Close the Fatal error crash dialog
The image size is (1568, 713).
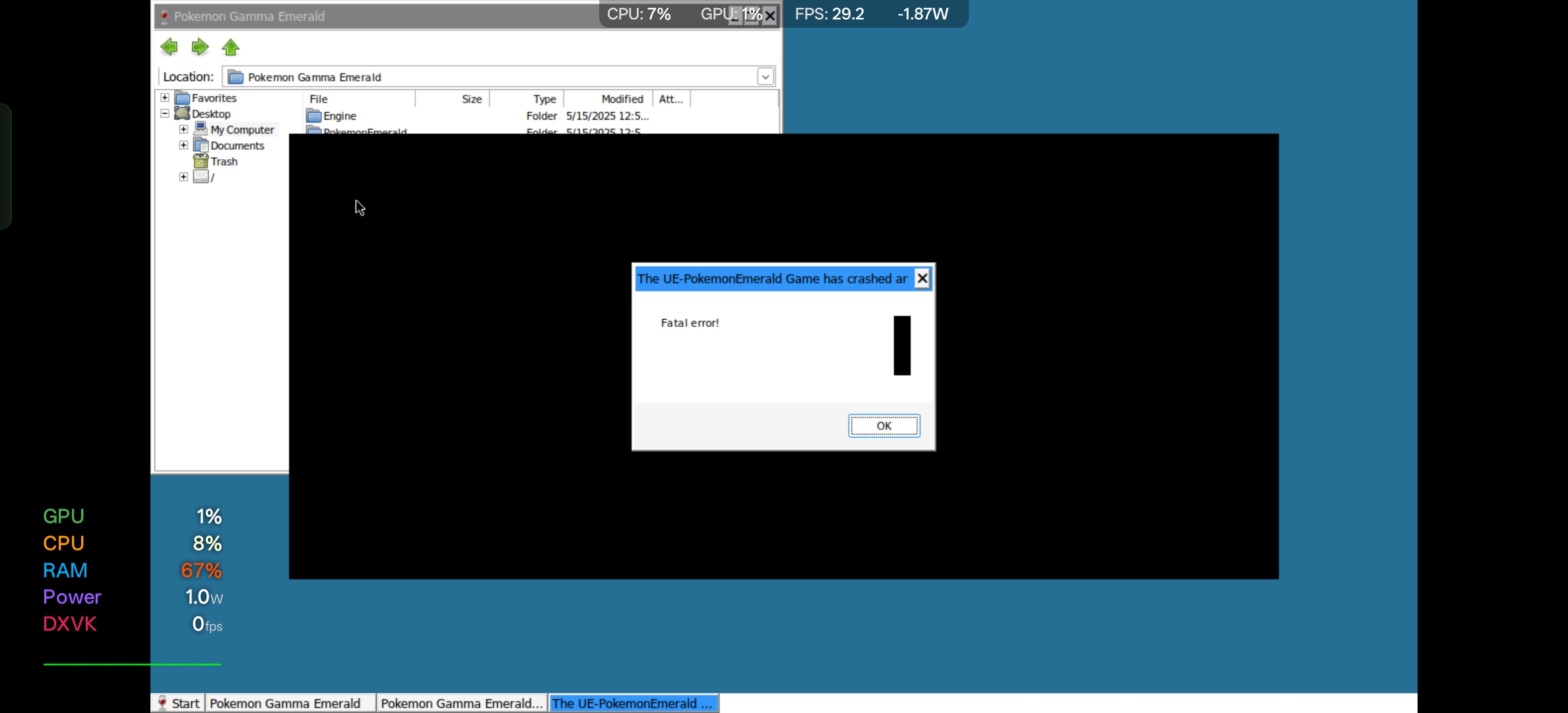[922, 279]
